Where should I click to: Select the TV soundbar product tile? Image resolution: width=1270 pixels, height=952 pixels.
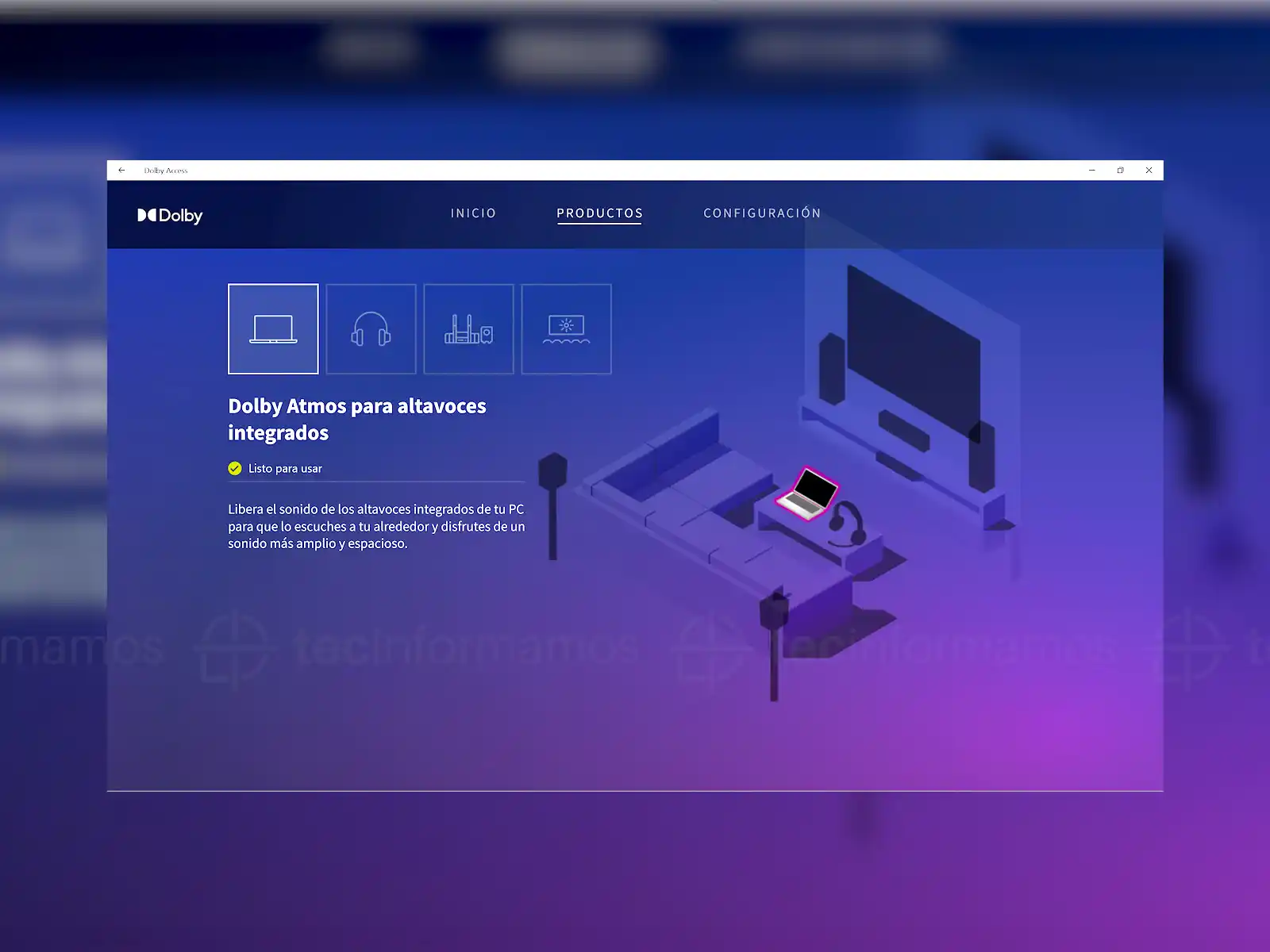click(566, 328)
